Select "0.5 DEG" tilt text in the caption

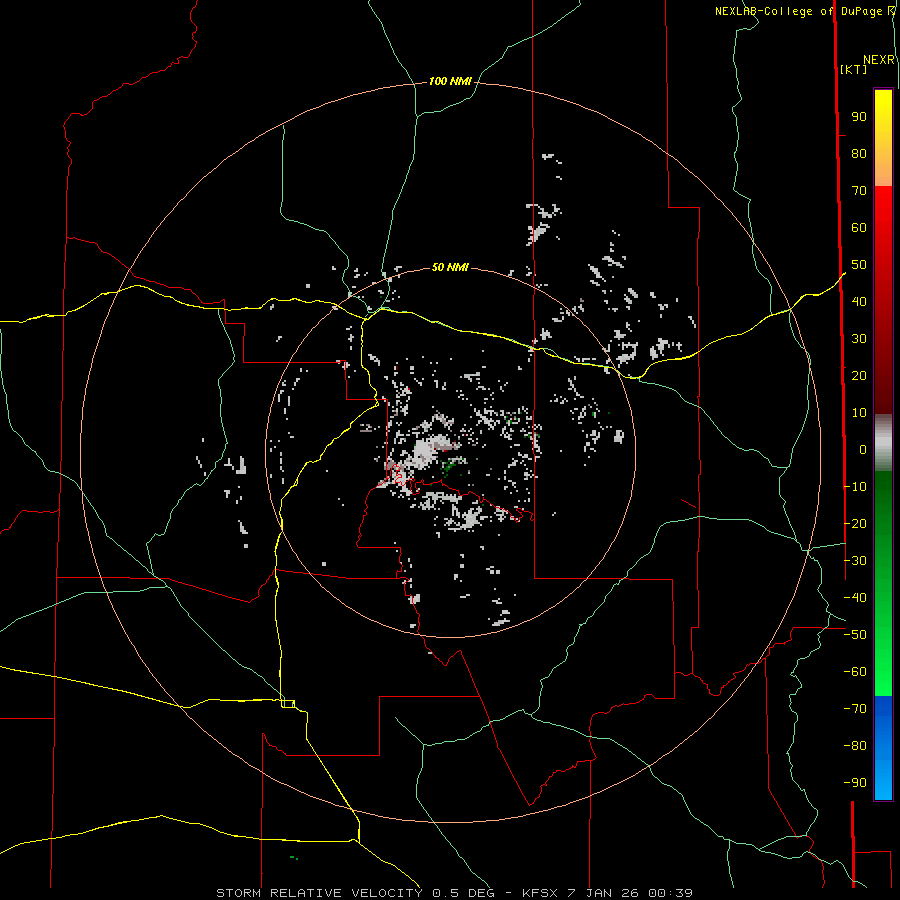(x=464, y=893)
